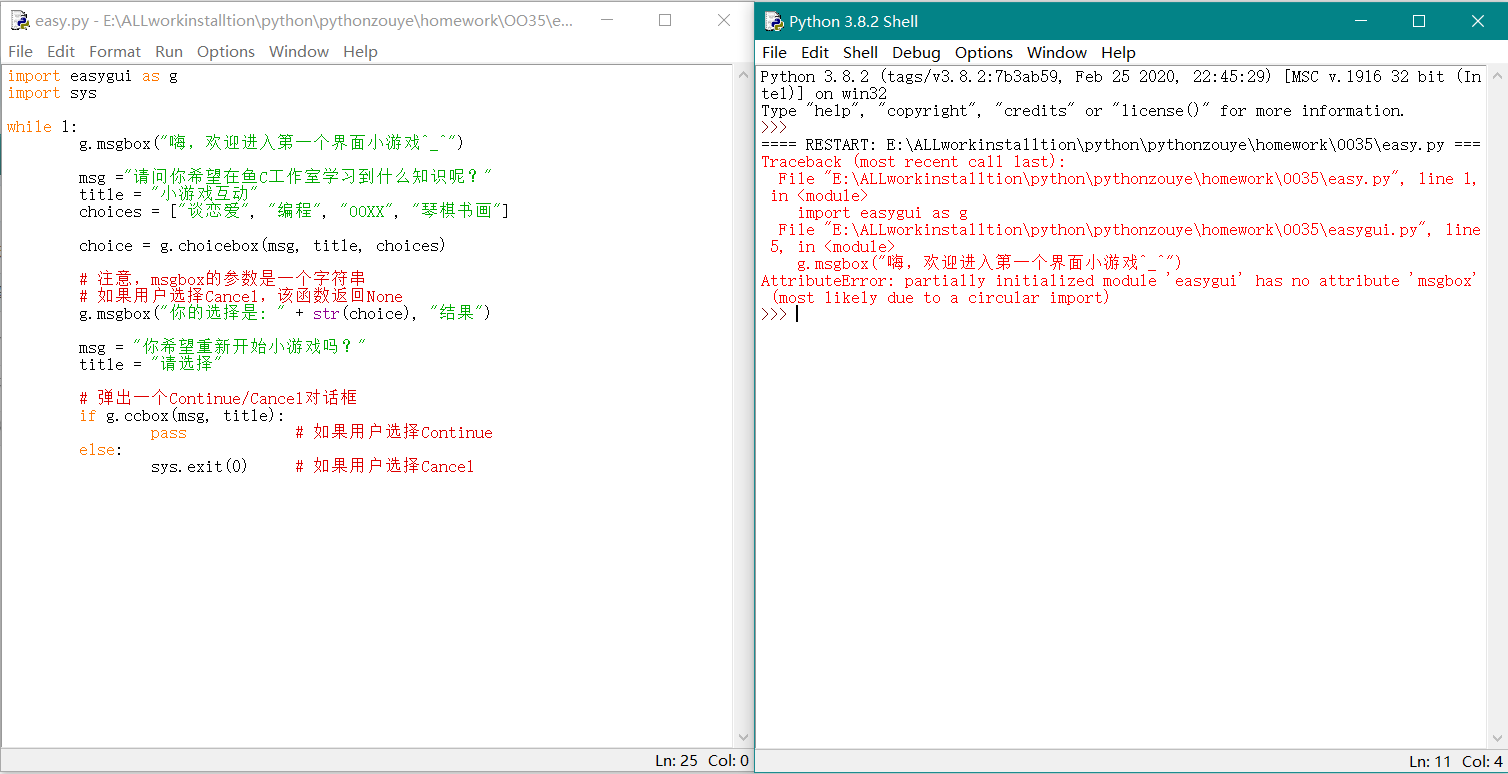Close the Python 3.8.2 Shell window
The image size is (1508, 774).
[x=1478, y=21]
